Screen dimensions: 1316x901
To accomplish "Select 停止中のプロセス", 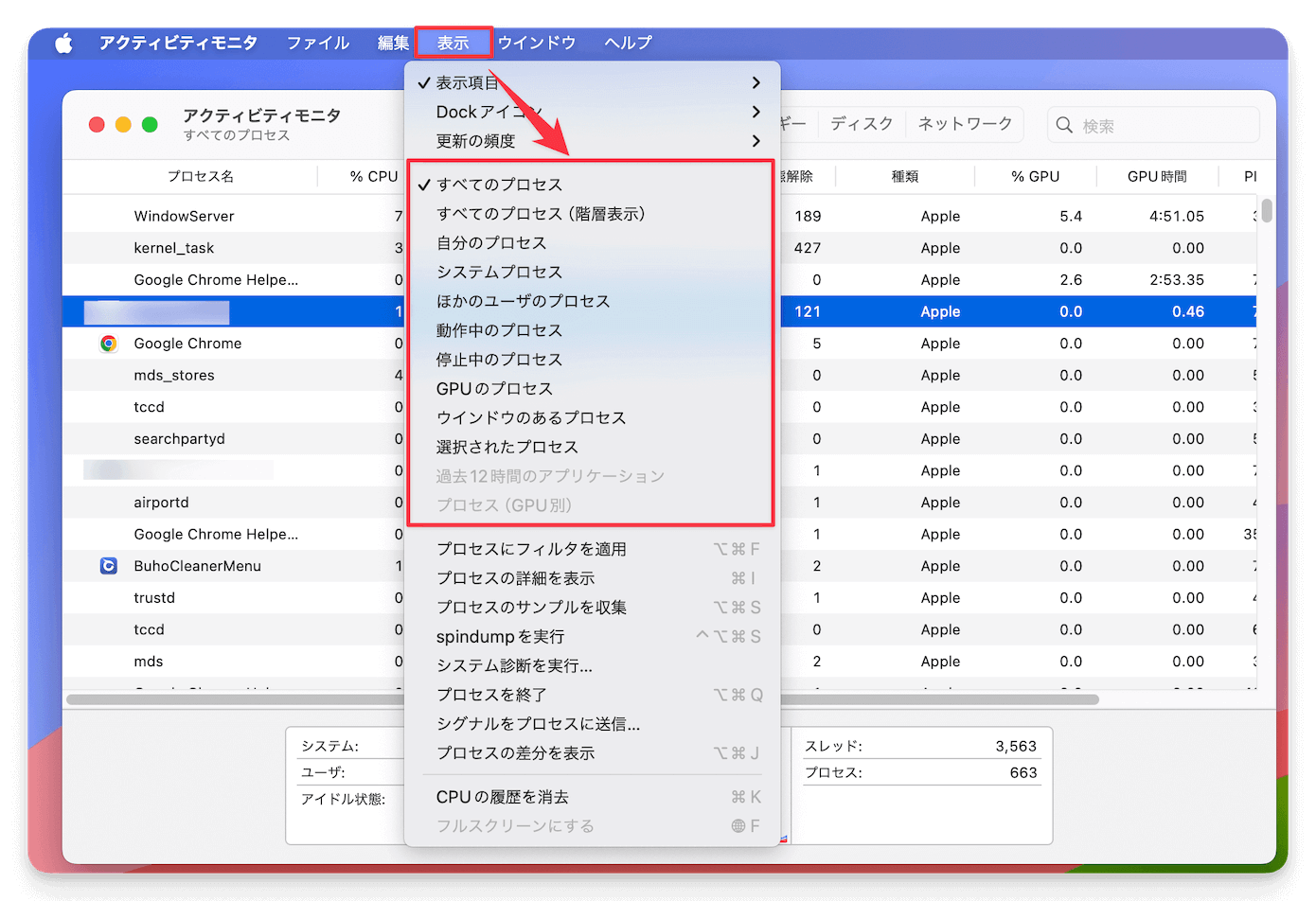I will (x=592, y=360).
